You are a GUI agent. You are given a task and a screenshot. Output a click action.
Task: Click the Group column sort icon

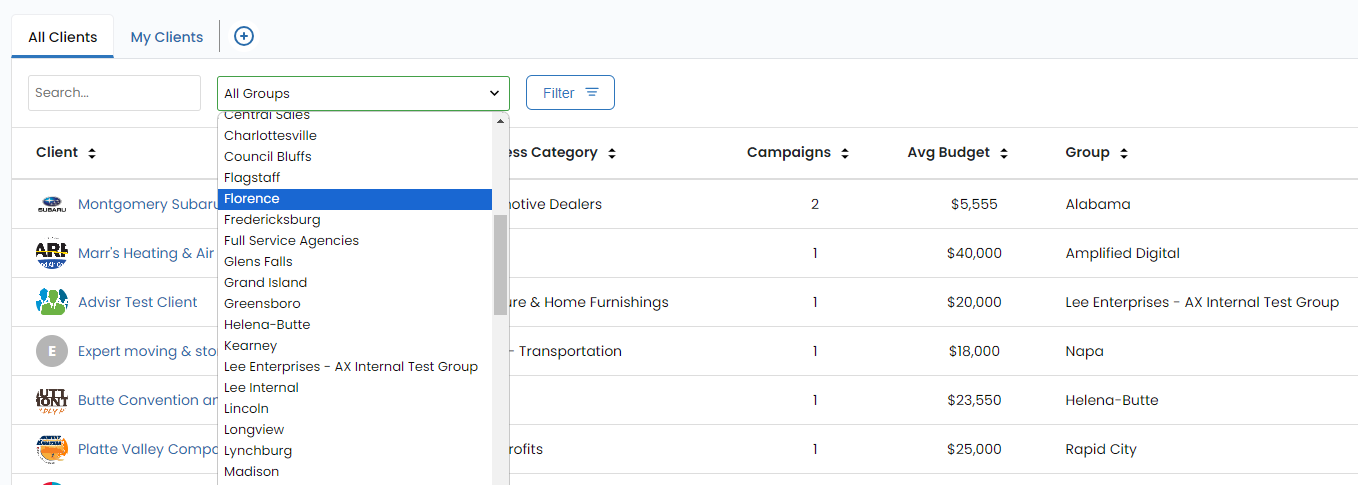pyautogui.click(x=1124, y=154)
